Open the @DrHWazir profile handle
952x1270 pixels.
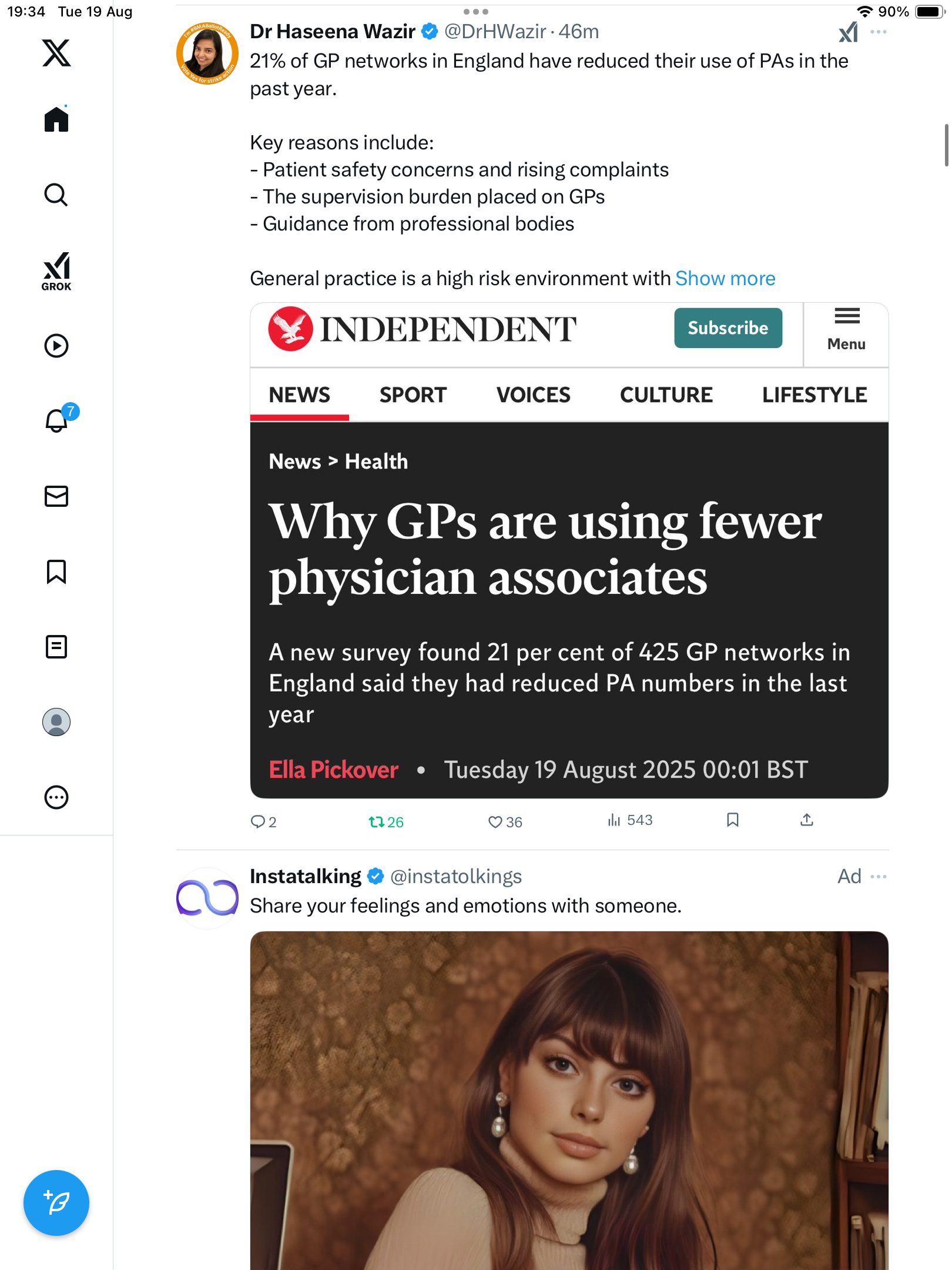point(495,32)
